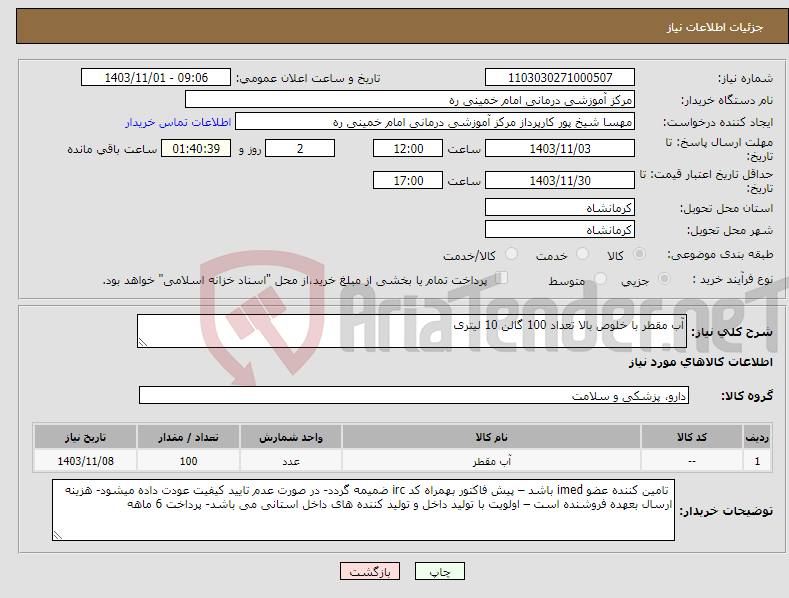The height and width of the screenshot is (598, 789).
Task: Click the delivery city field کرمانشاه
Action: pyautogui.click(x=560, y=230)
